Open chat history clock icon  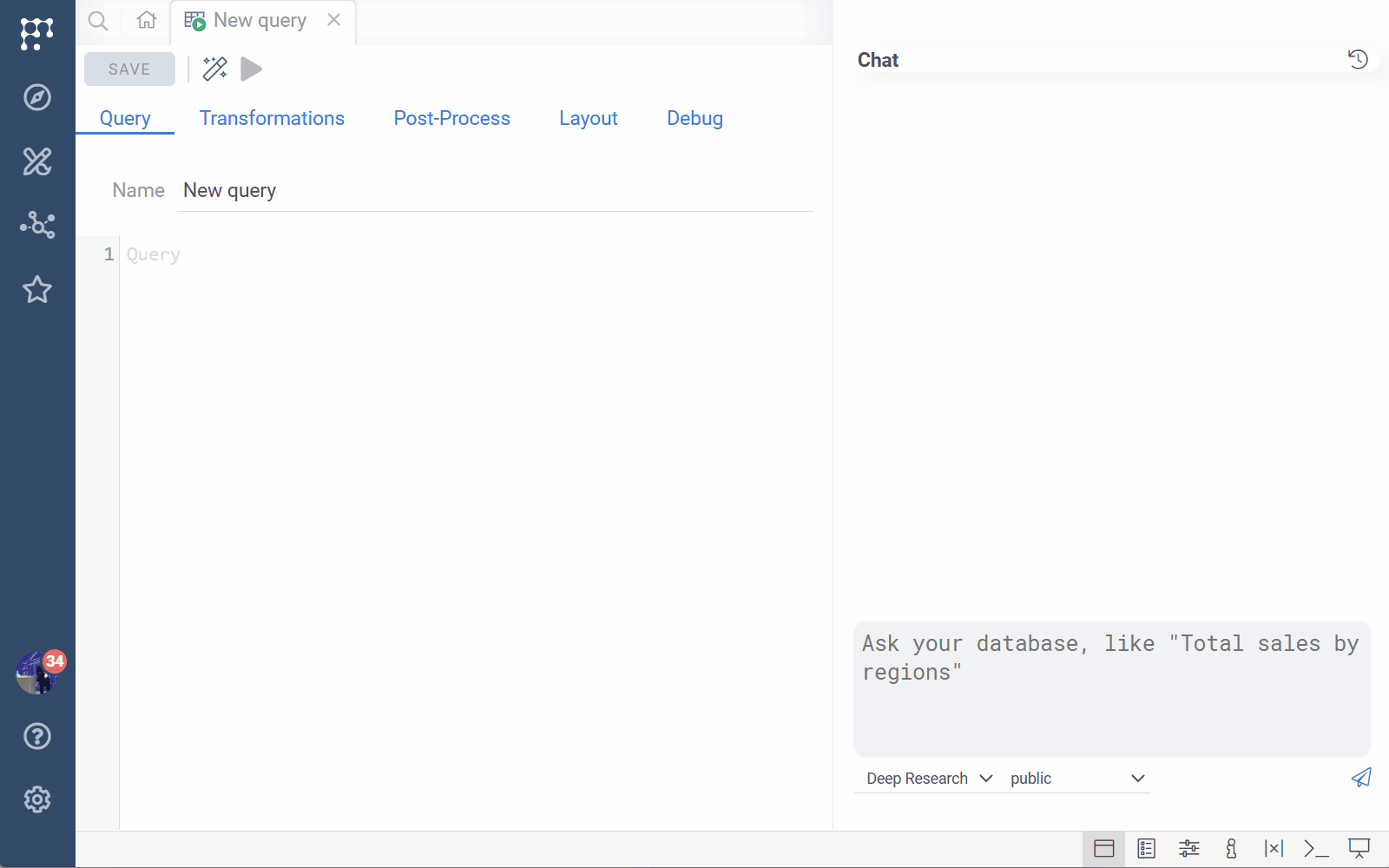[x=1358, y=59]
